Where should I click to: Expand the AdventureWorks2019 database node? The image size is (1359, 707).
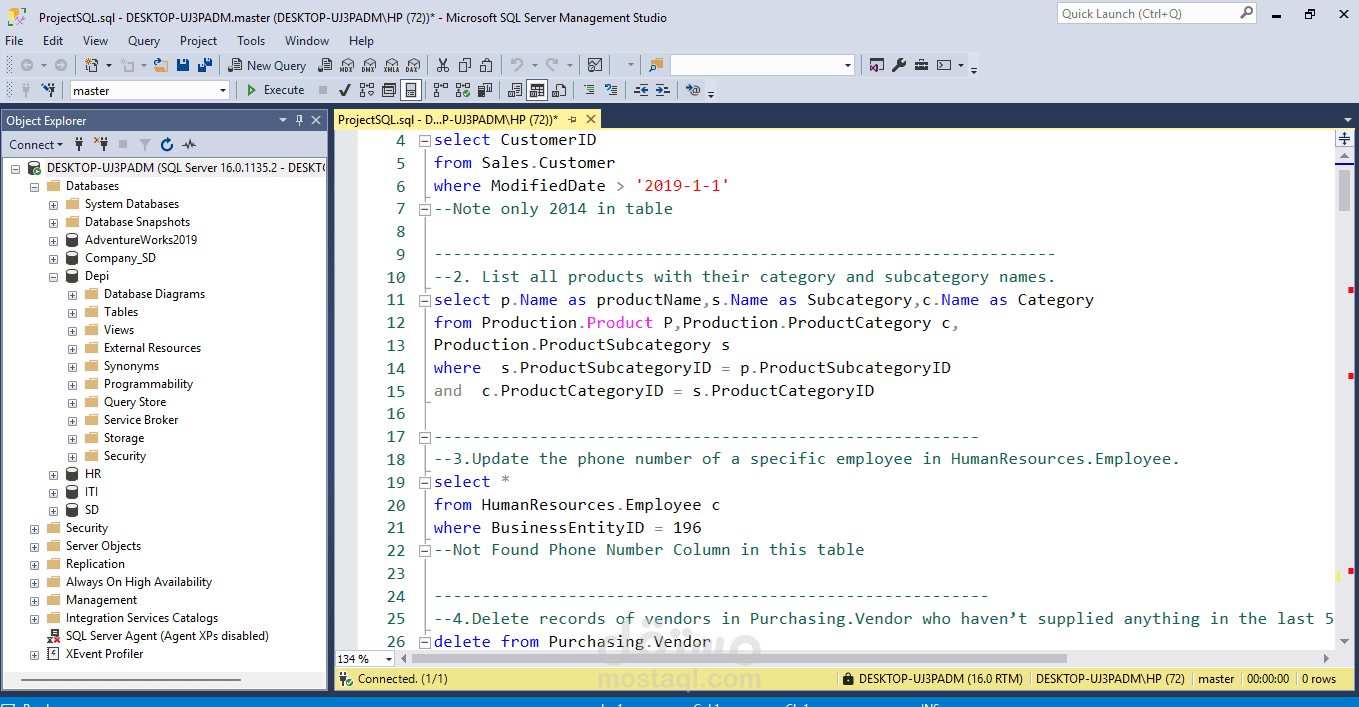point(54,240)
